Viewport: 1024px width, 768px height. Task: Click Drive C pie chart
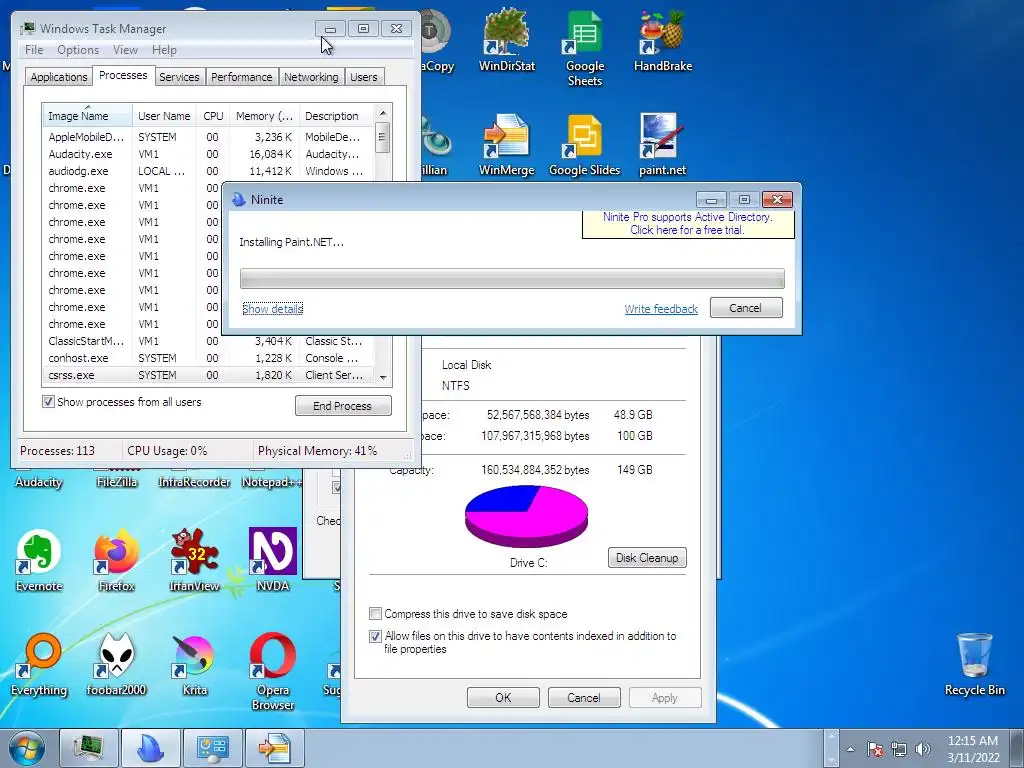point(526,516)
